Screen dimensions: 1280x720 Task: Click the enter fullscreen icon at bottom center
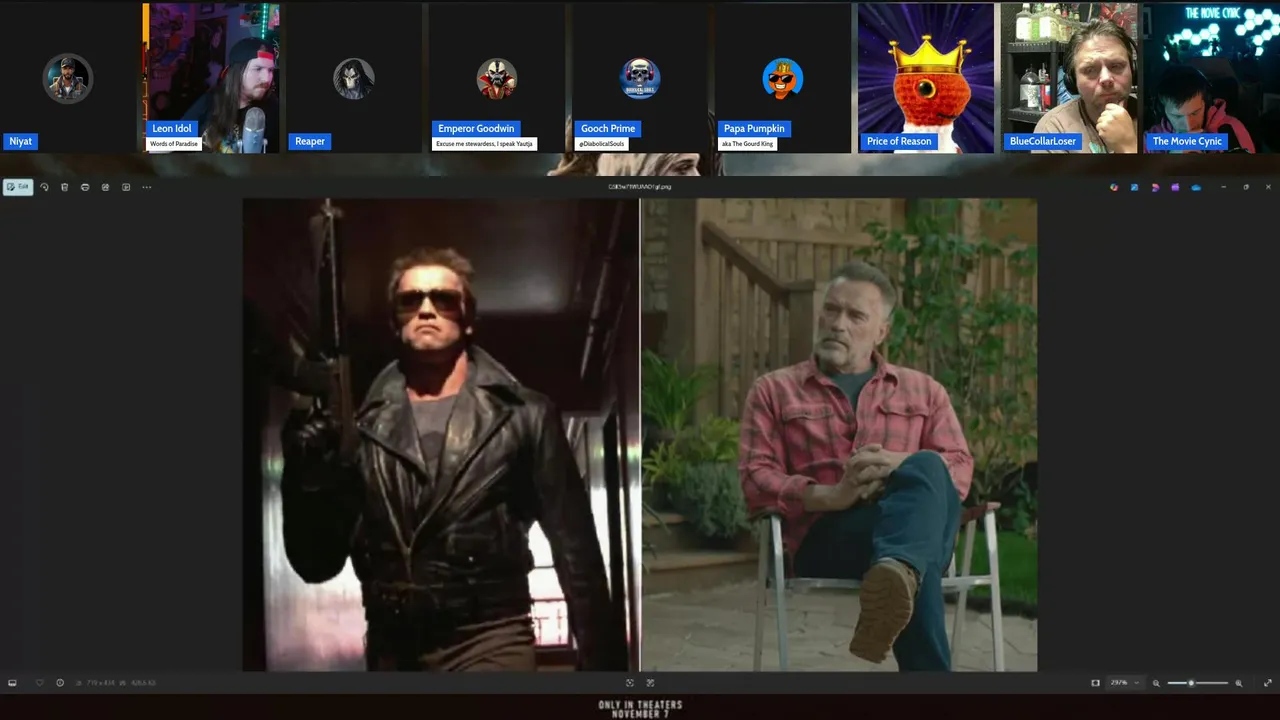tap(630, 683)
